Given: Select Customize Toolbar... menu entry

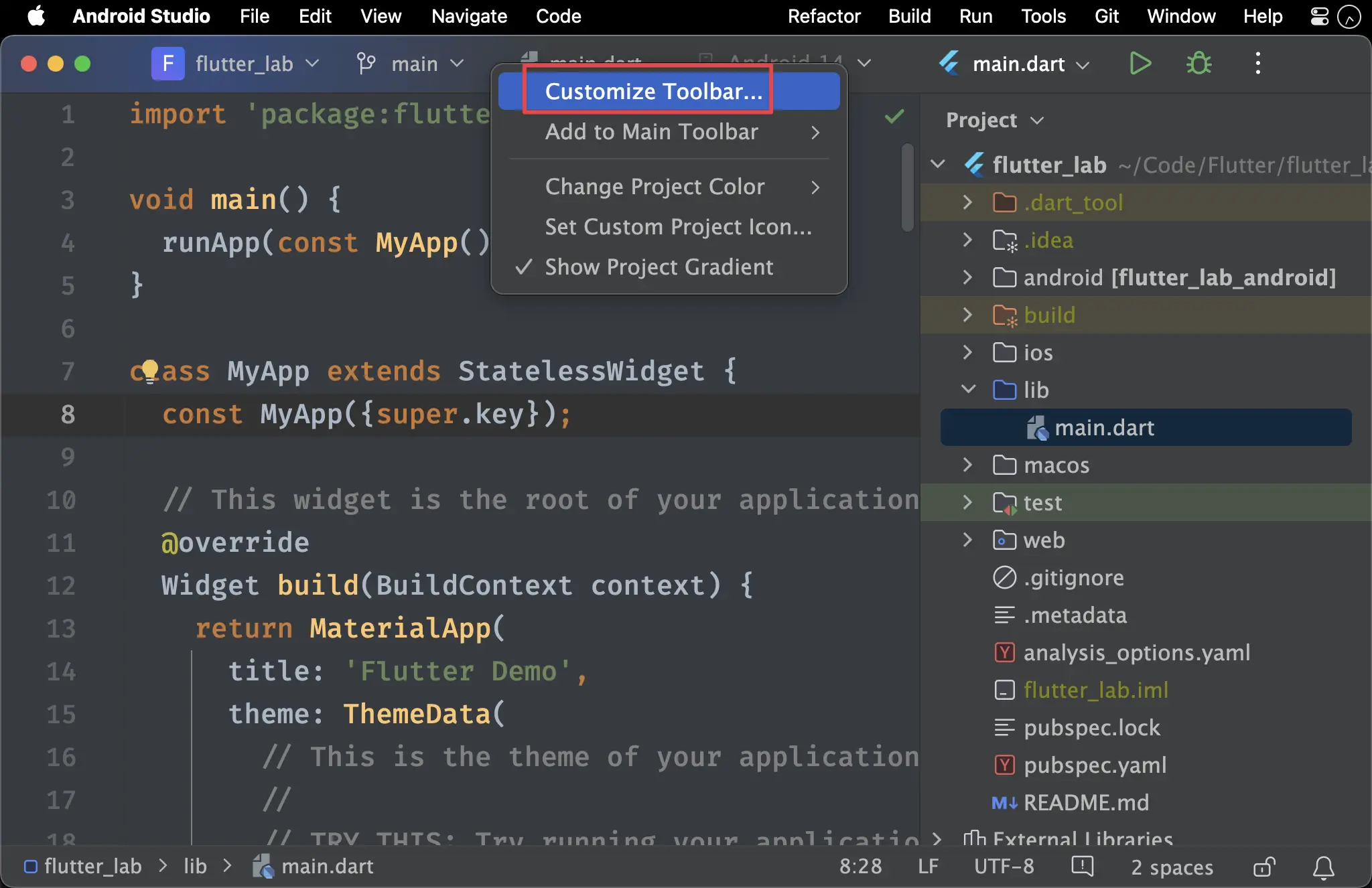Looking at the screenshot, I should pos(669,91).
